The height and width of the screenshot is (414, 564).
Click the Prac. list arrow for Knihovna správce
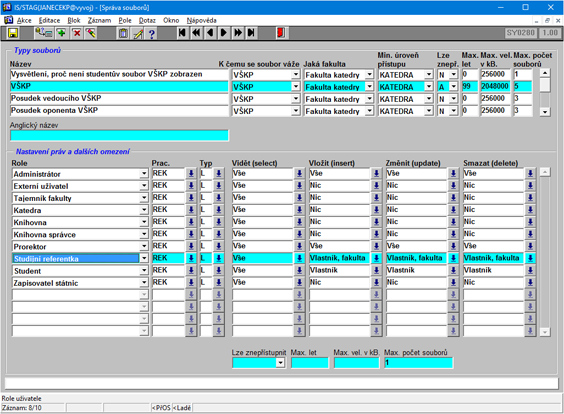(x=191, y=234)
